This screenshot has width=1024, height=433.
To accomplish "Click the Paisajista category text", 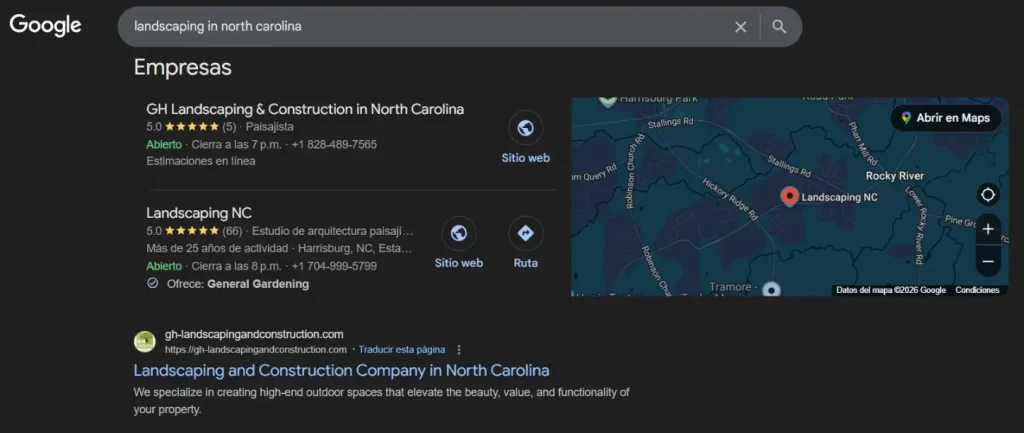I will coord(270,127).
